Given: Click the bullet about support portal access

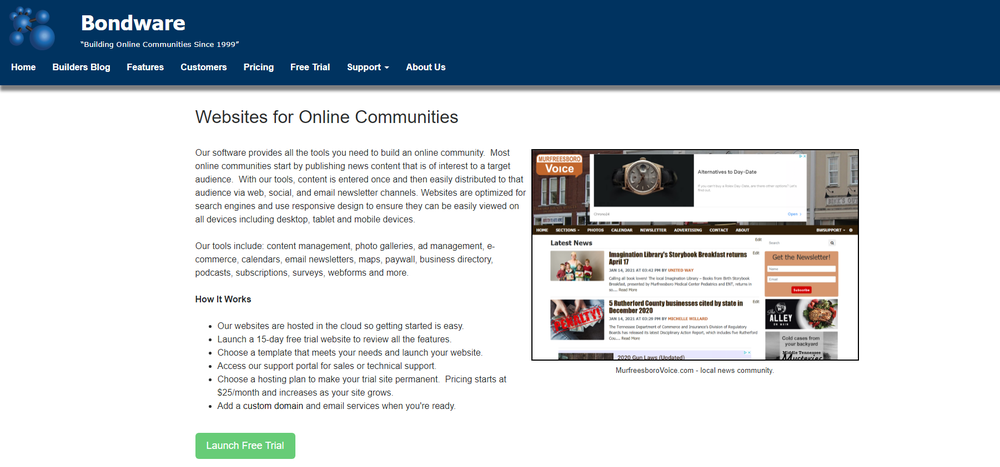Looking at the screenshot, I should click(327, 366).
